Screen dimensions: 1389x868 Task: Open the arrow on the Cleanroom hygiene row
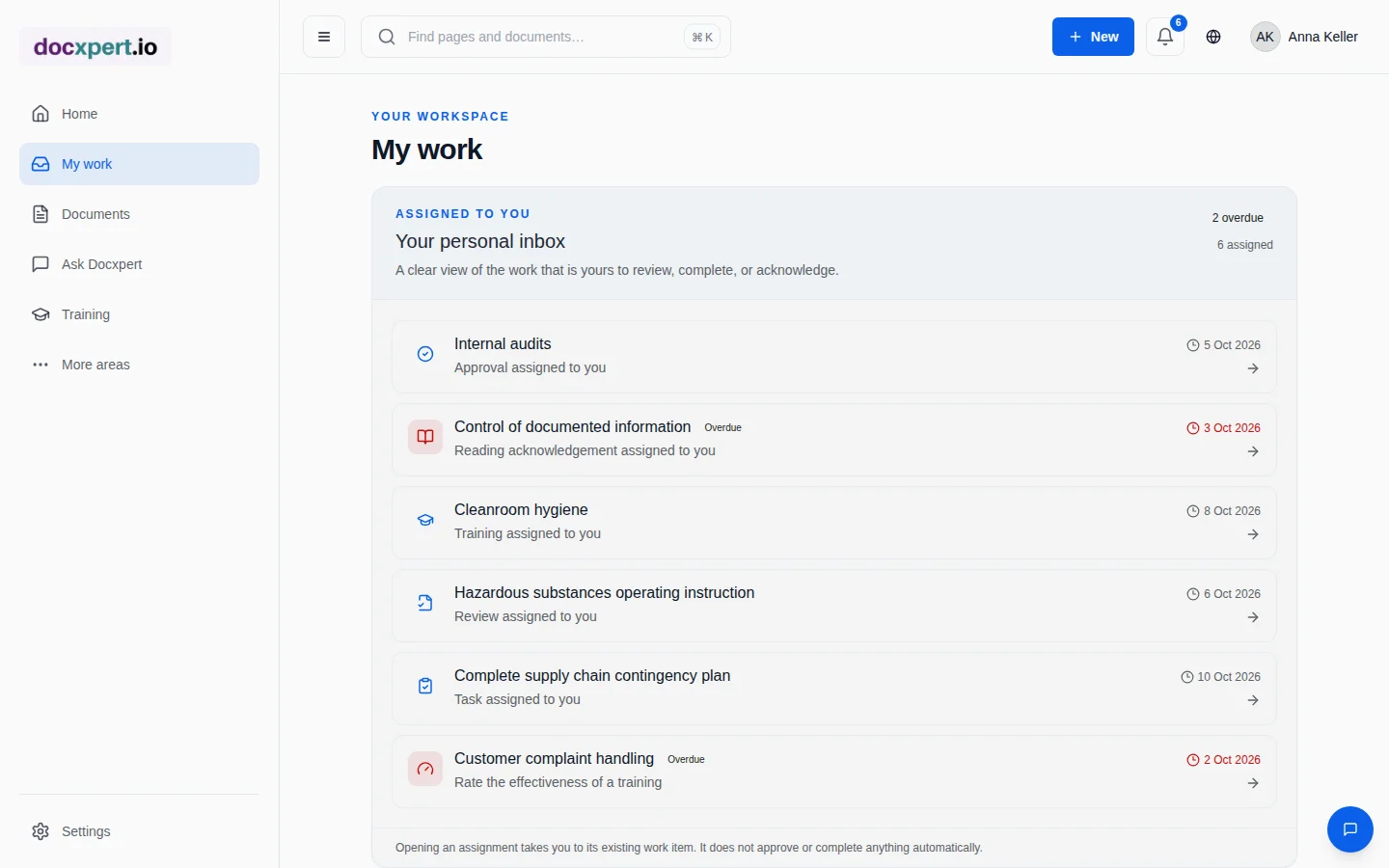[1253, 534]
